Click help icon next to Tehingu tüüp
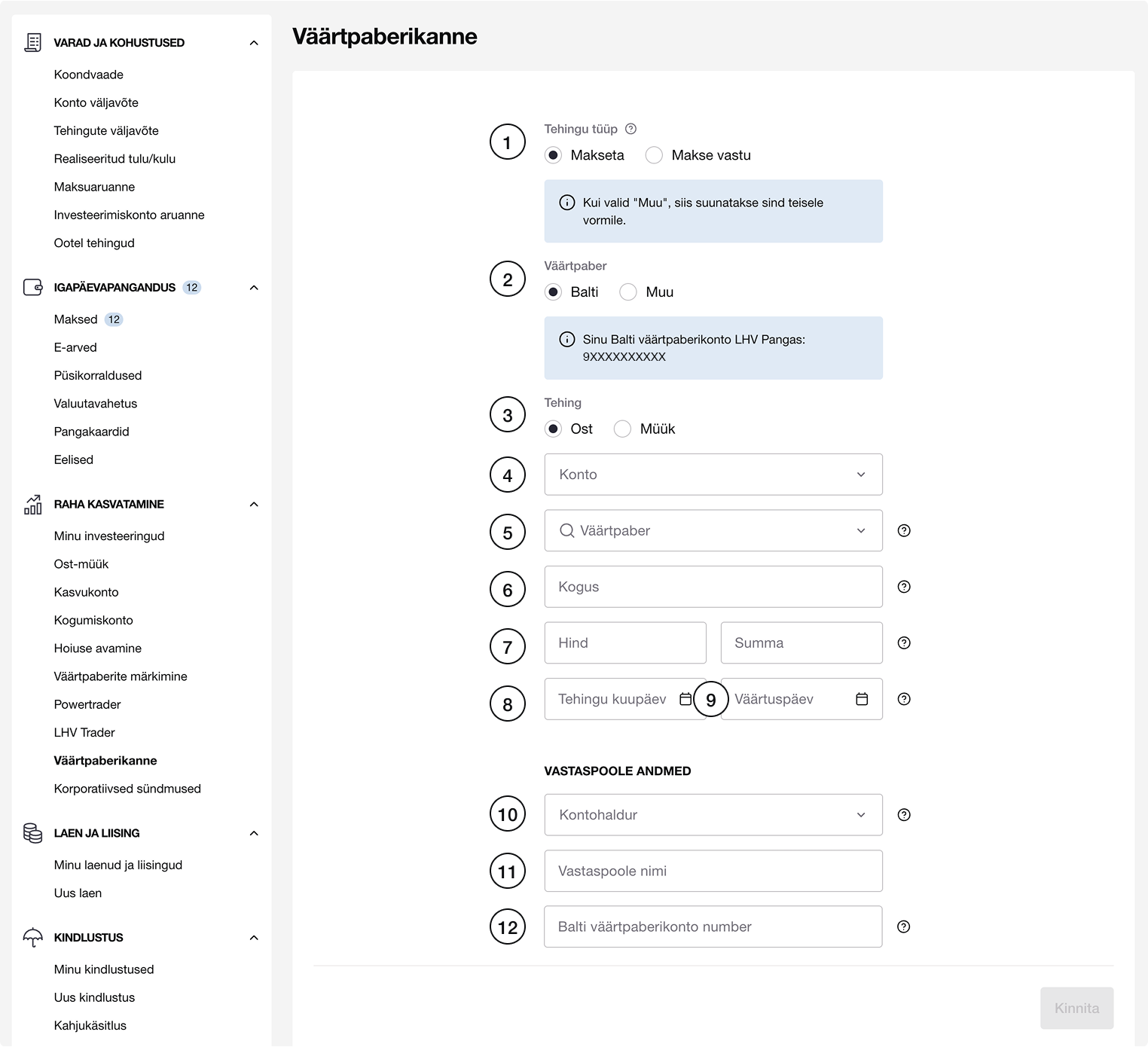Screen dimensions: 1148x1047 click(x=631, y=129)
